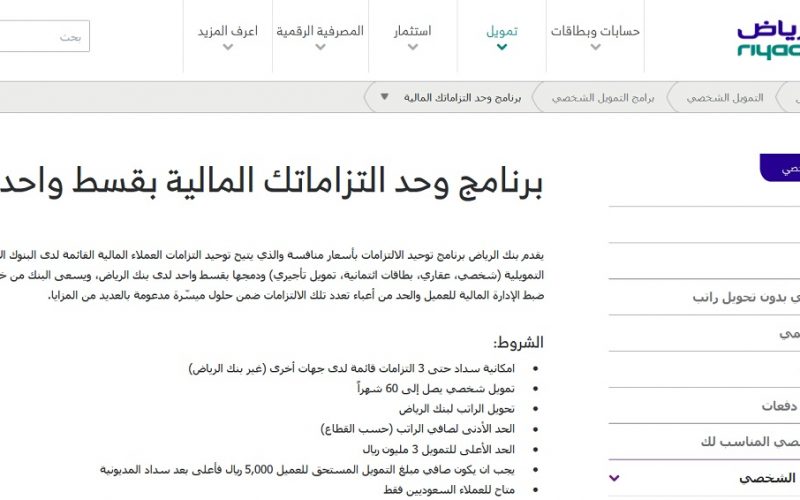
Task: Go to برامج التمويل الشخصي breadcrumb
Action: point(603,97)
